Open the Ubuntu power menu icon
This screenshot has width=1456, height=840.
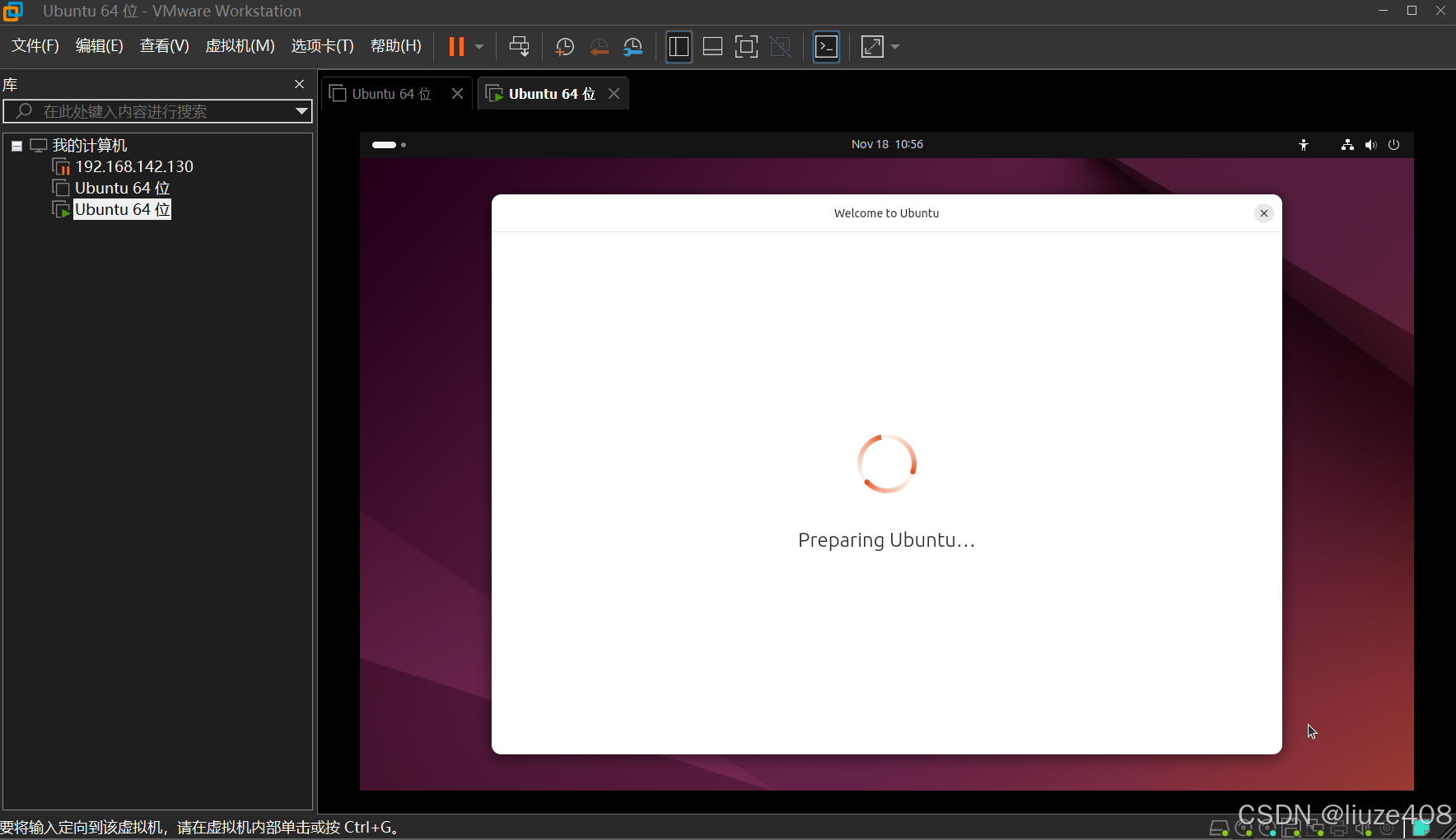[x=1393, y=145]
